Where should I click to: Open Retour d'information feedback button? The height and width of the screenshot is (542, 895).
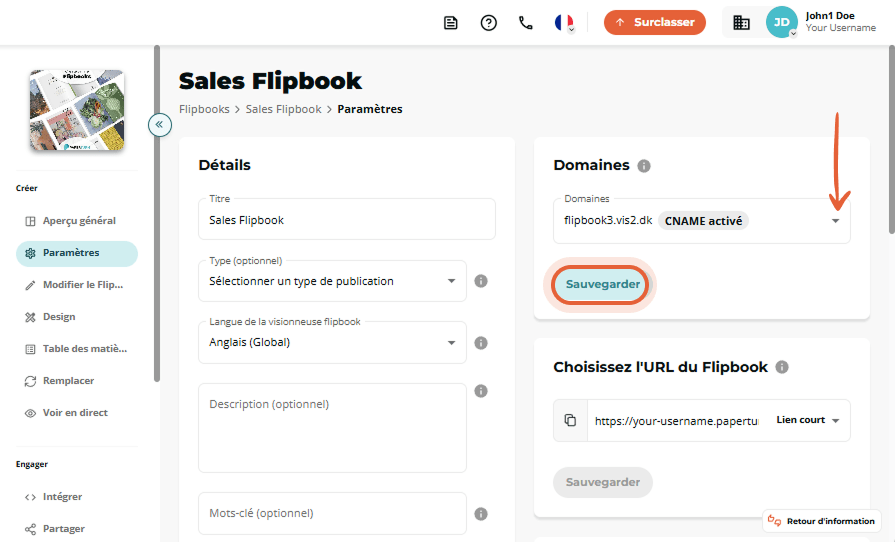click(x=822, y=521)
